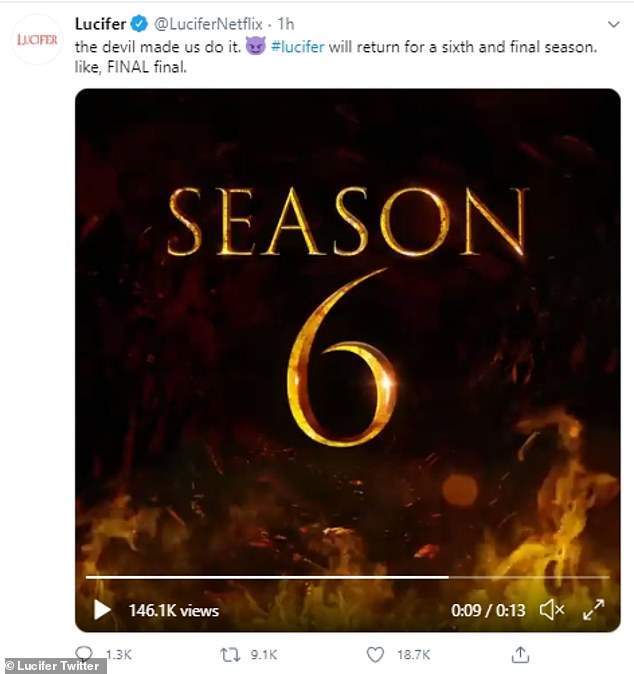This screenshot has width=634, height=674.
Task: Click the 9.1K retweet count
Action: pyautogui.click(x=265, y=655)
